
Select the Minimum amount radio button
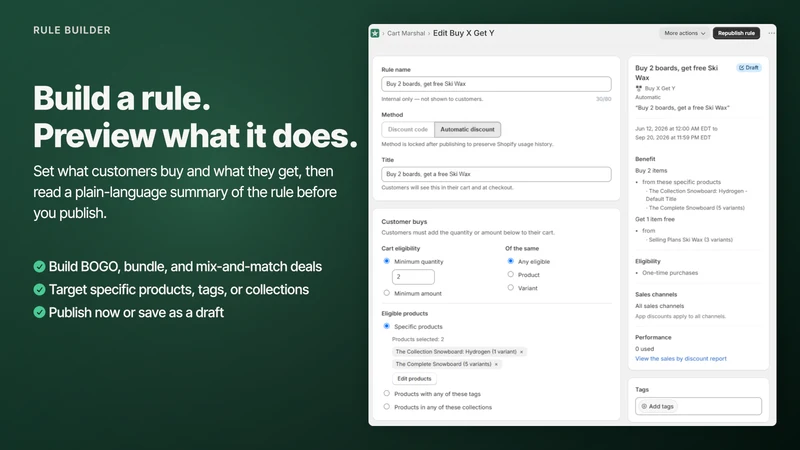coord(386,293)
